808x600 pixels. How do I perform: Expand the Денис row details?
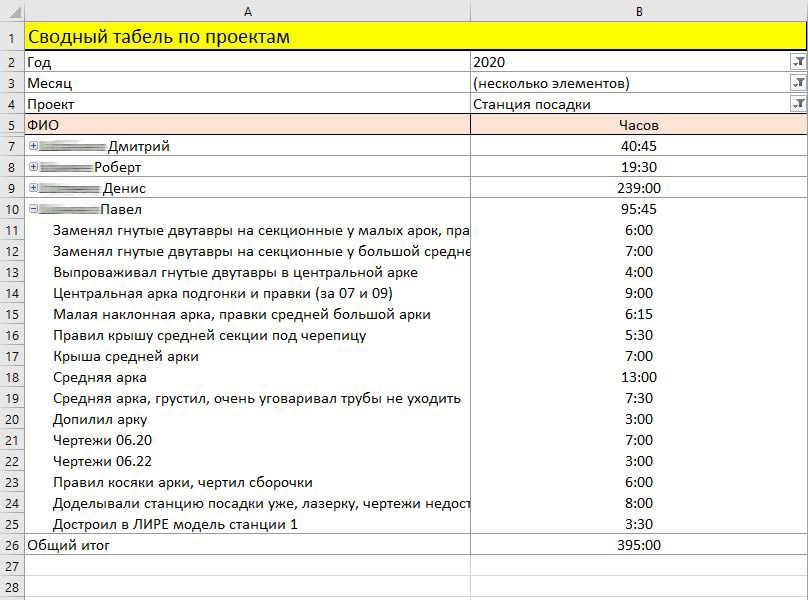tap(33, 188)
